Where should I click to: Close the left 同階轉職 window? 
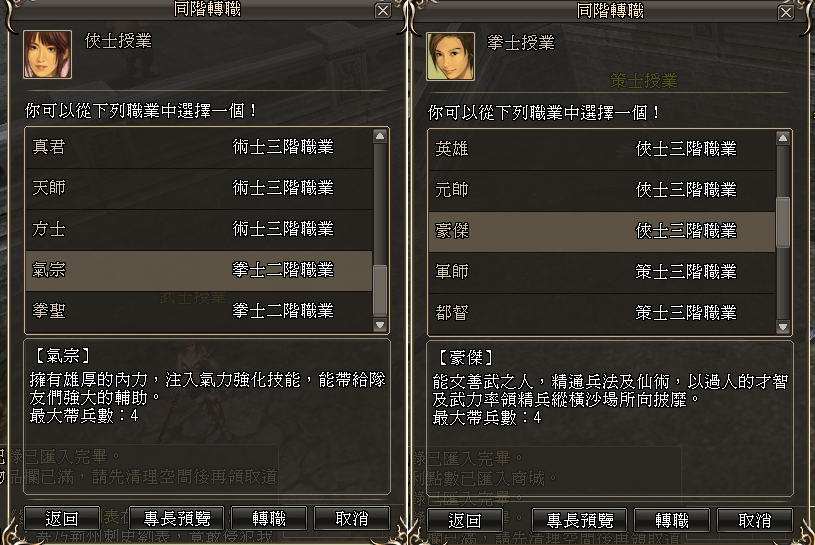coord(382,10)
